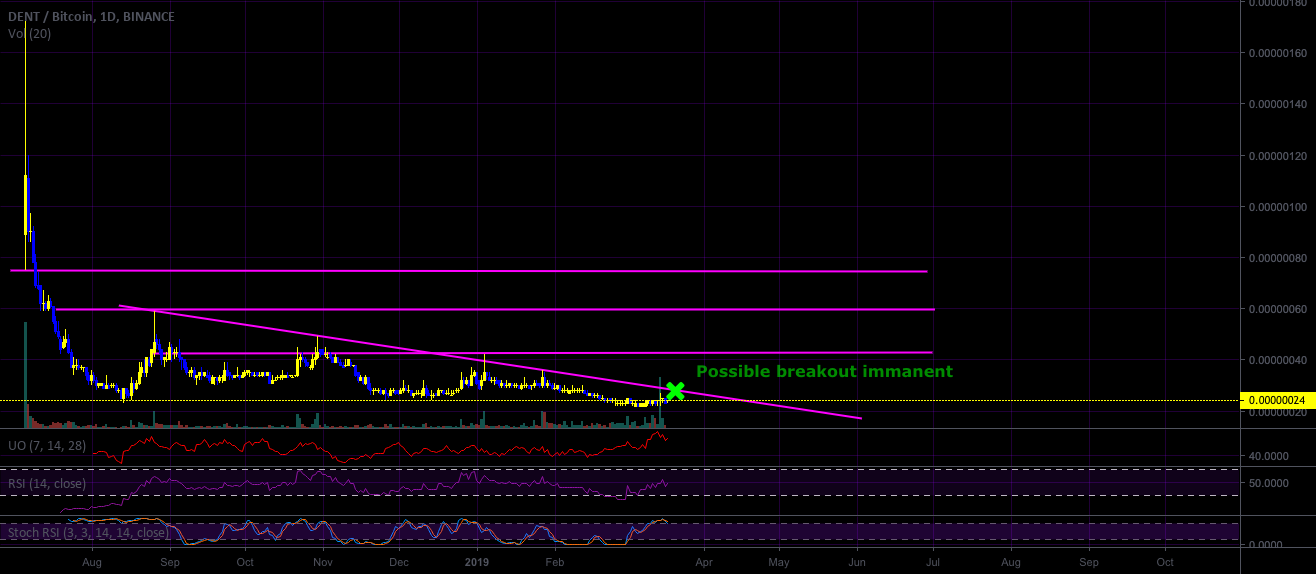Click the 0.00000100 price axis label

[x=1278, y=208]
